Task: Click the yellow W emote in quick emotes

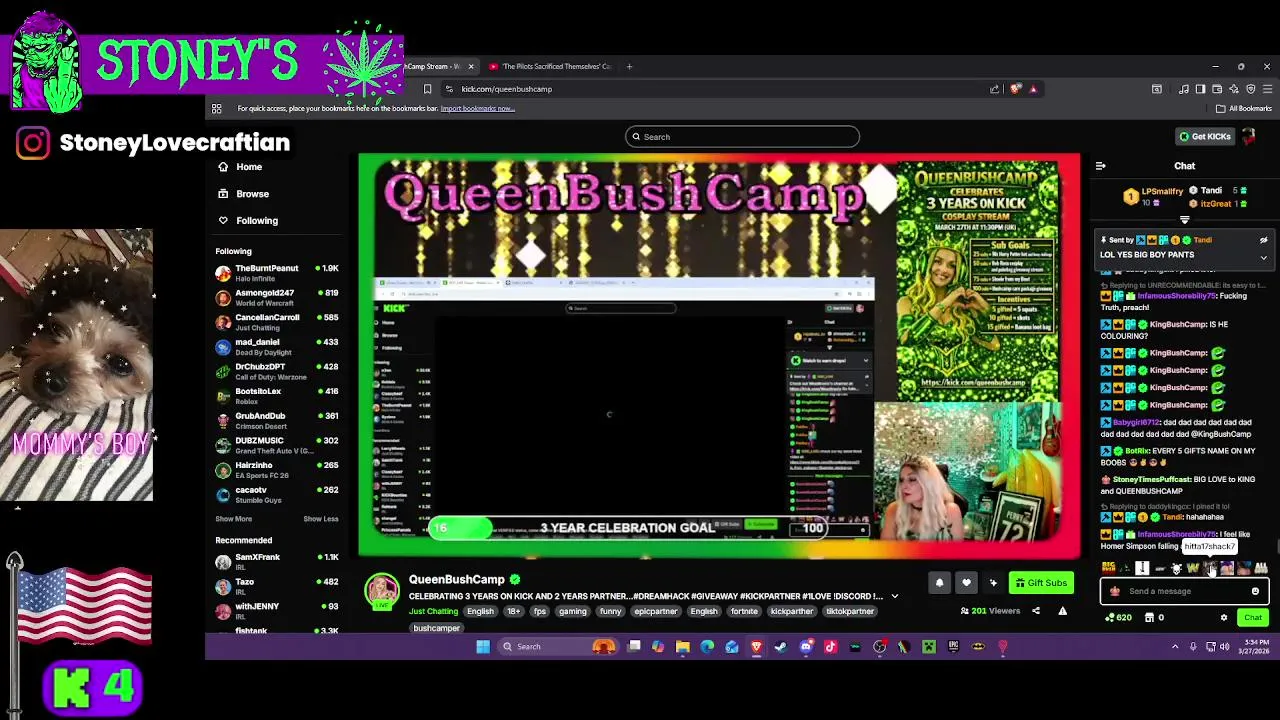Action: 1192,568
